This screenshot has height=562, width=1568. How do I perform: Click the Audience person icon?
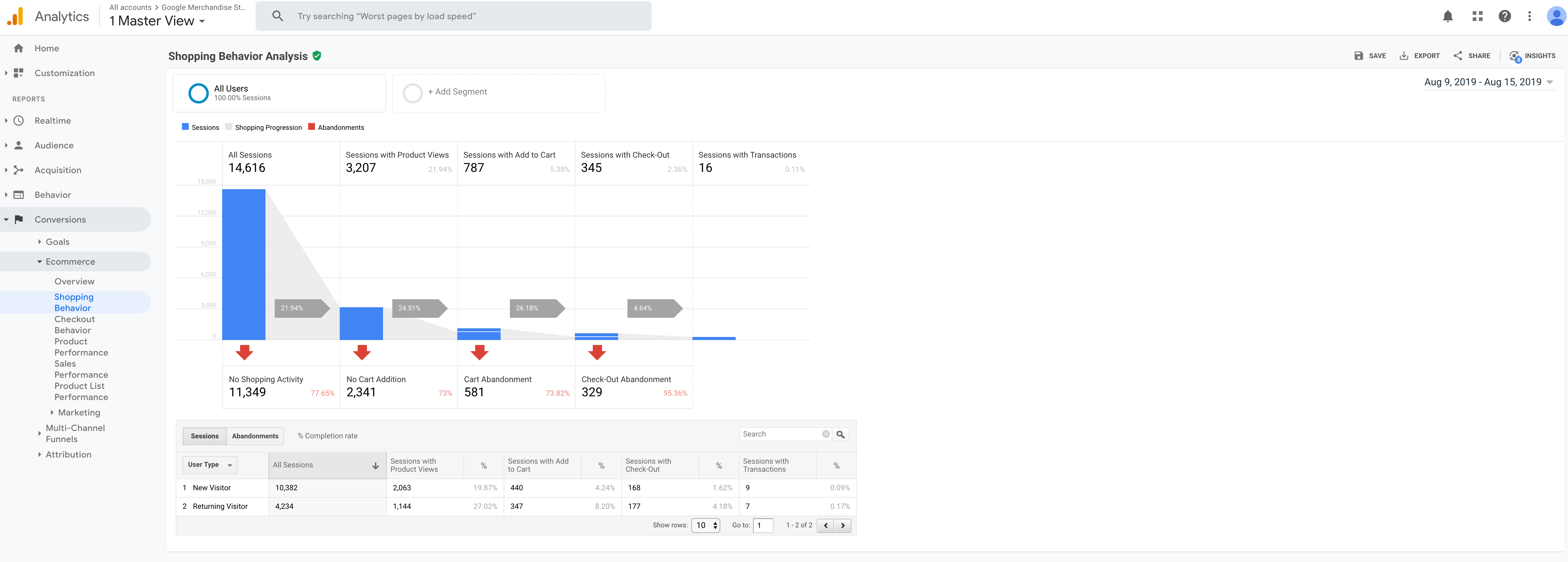[19, 145]
